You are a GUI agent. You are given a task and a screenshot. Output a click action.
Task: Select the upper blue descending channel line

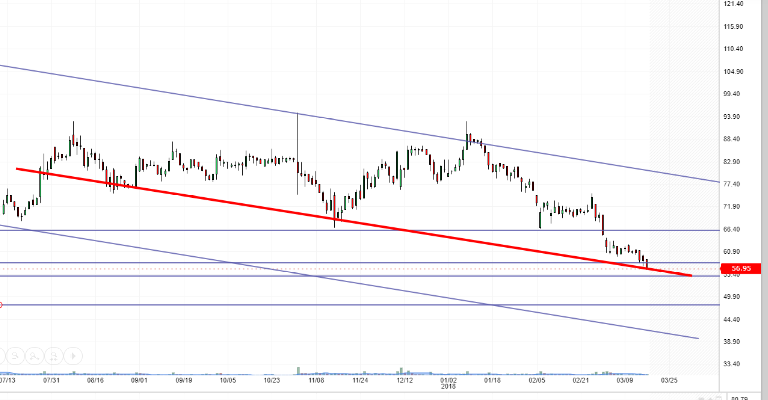360,123
